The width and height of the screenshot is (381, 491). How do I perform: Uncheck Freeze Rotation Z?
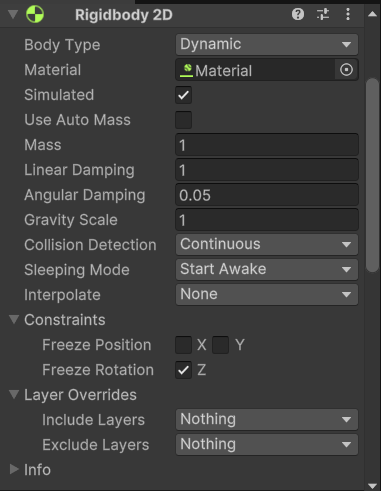[x=183, y=370]
